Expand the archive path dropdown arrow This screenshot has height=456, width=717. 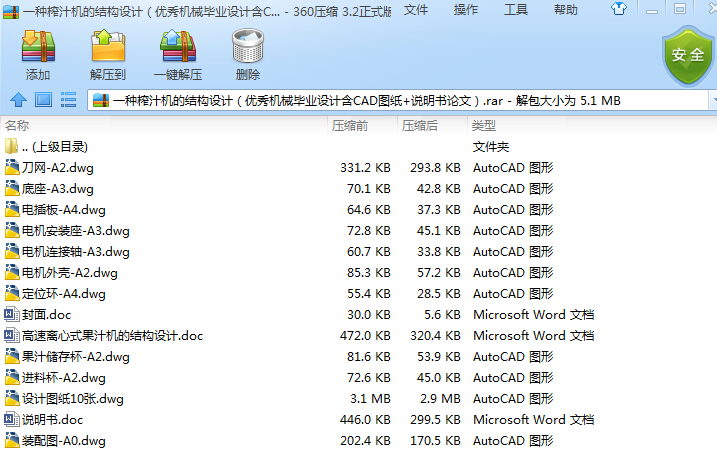(x=712, y=100)
